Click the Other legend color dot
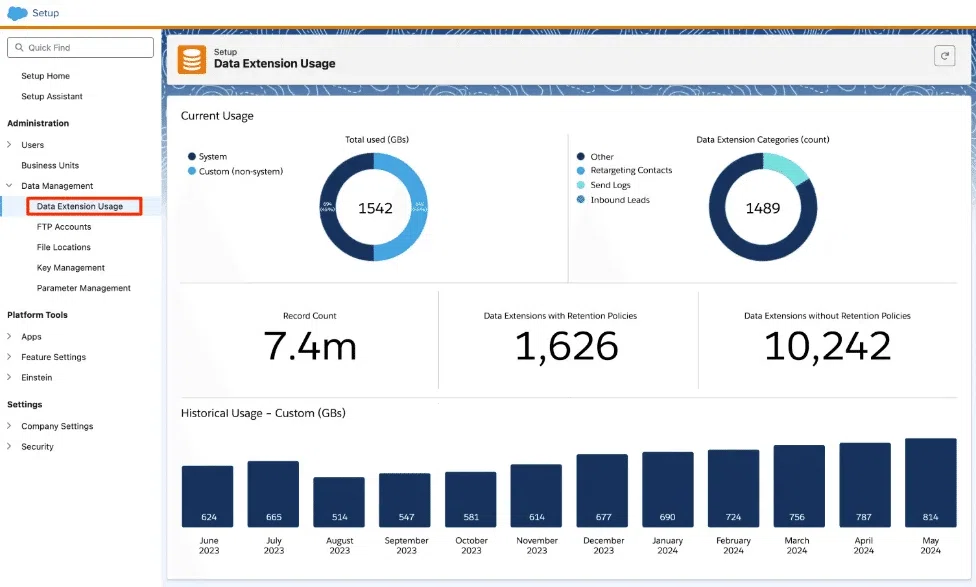The width and height of the screenshot is (976, 587). [581, 156]
